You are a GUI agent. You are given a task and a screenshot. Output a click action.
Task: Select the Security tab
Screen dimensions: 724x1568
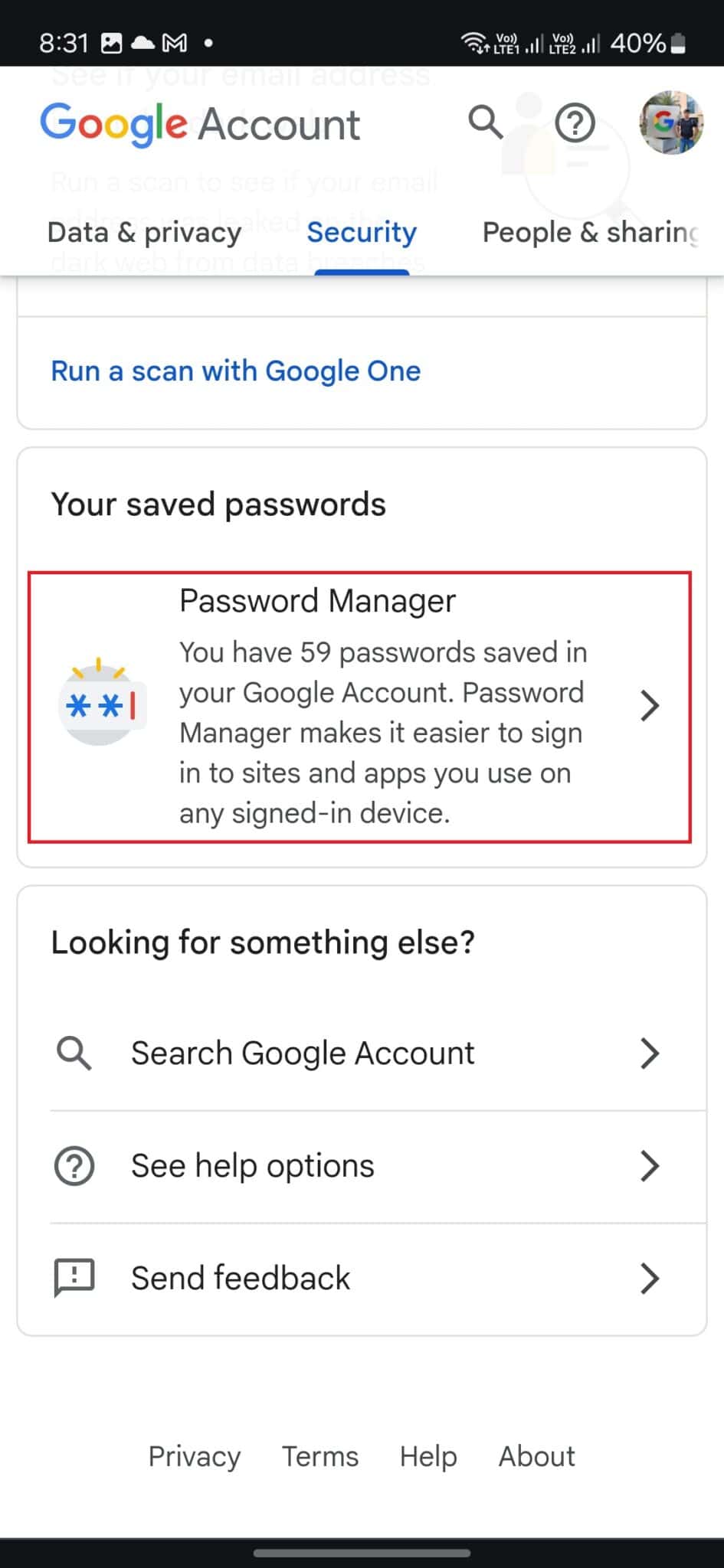(x=361, y=232)
